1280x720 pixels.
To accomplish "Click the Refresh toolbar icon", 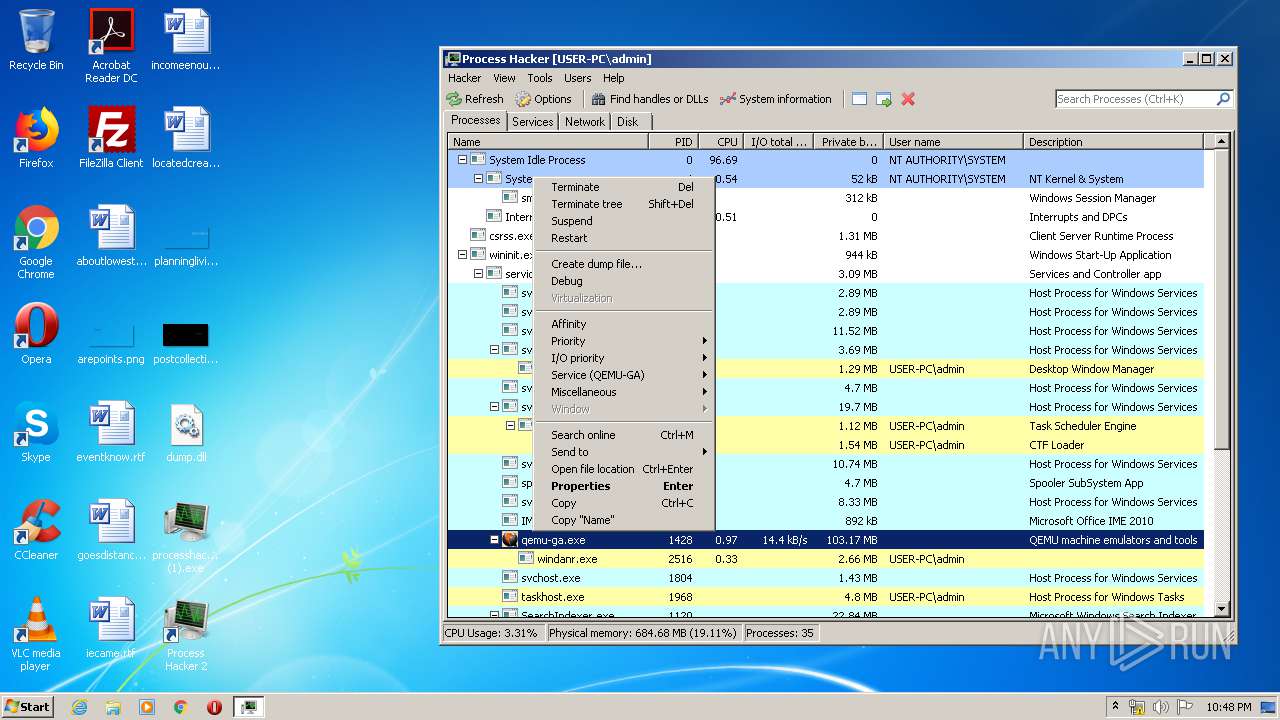I will pyautogui.click(x=454, y=99).
